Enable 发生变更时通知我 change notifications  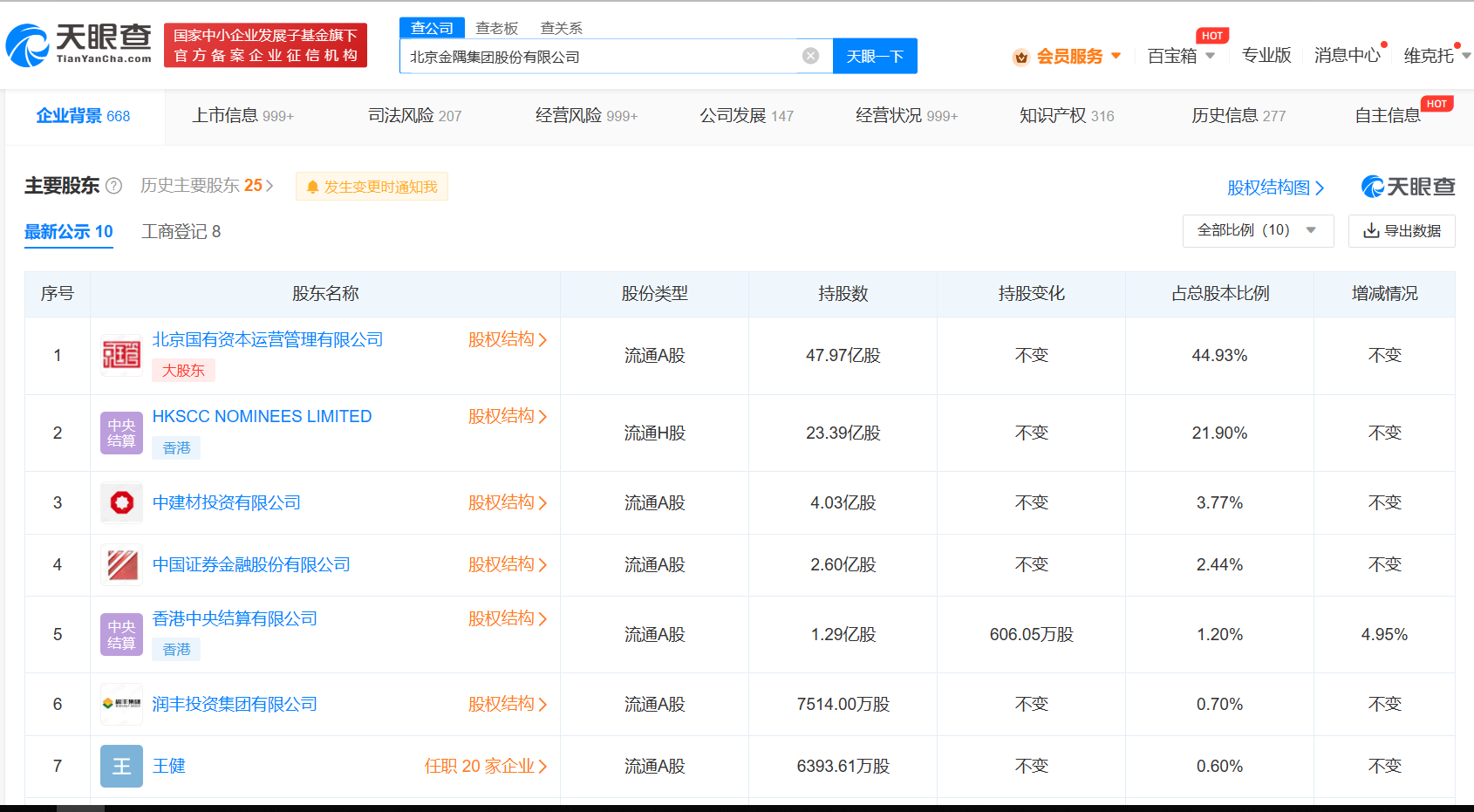point(372,186)
